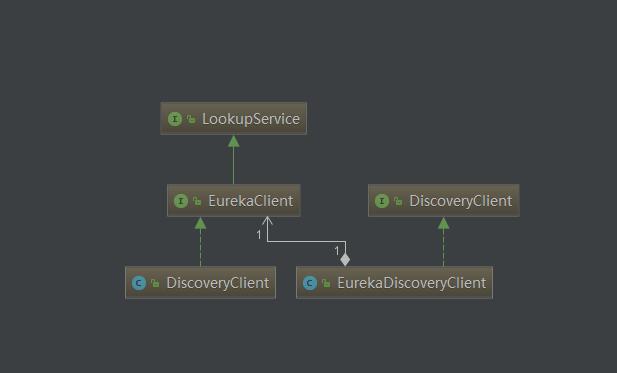Select the EurekaClient interface node
This screenshot has width=617, height=373.
(x=234, y=201)
